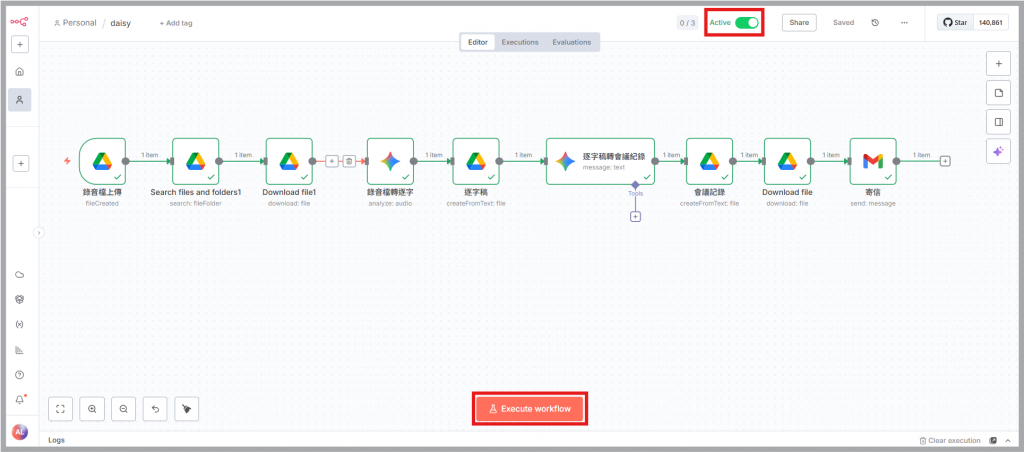The height and width of the screenshot is (452, 1024).
Task: Open the Variables (x) icon in sidebar
Action: click(20, 325)
